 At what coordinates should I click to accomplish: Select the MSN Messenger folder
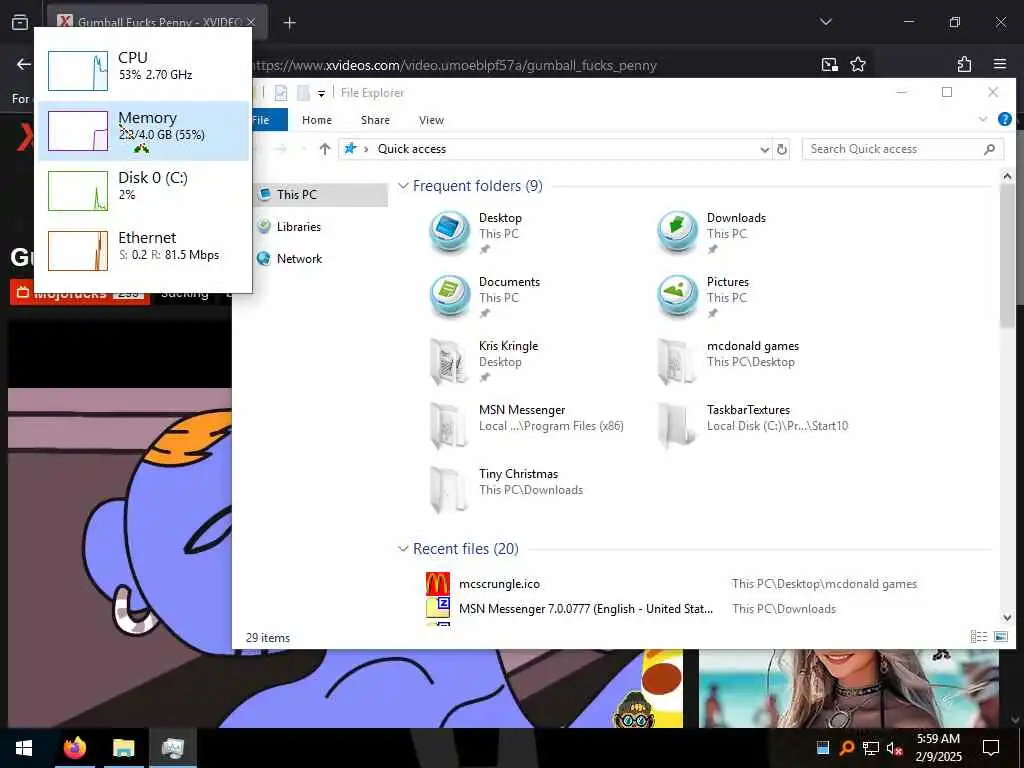point(528,424)
